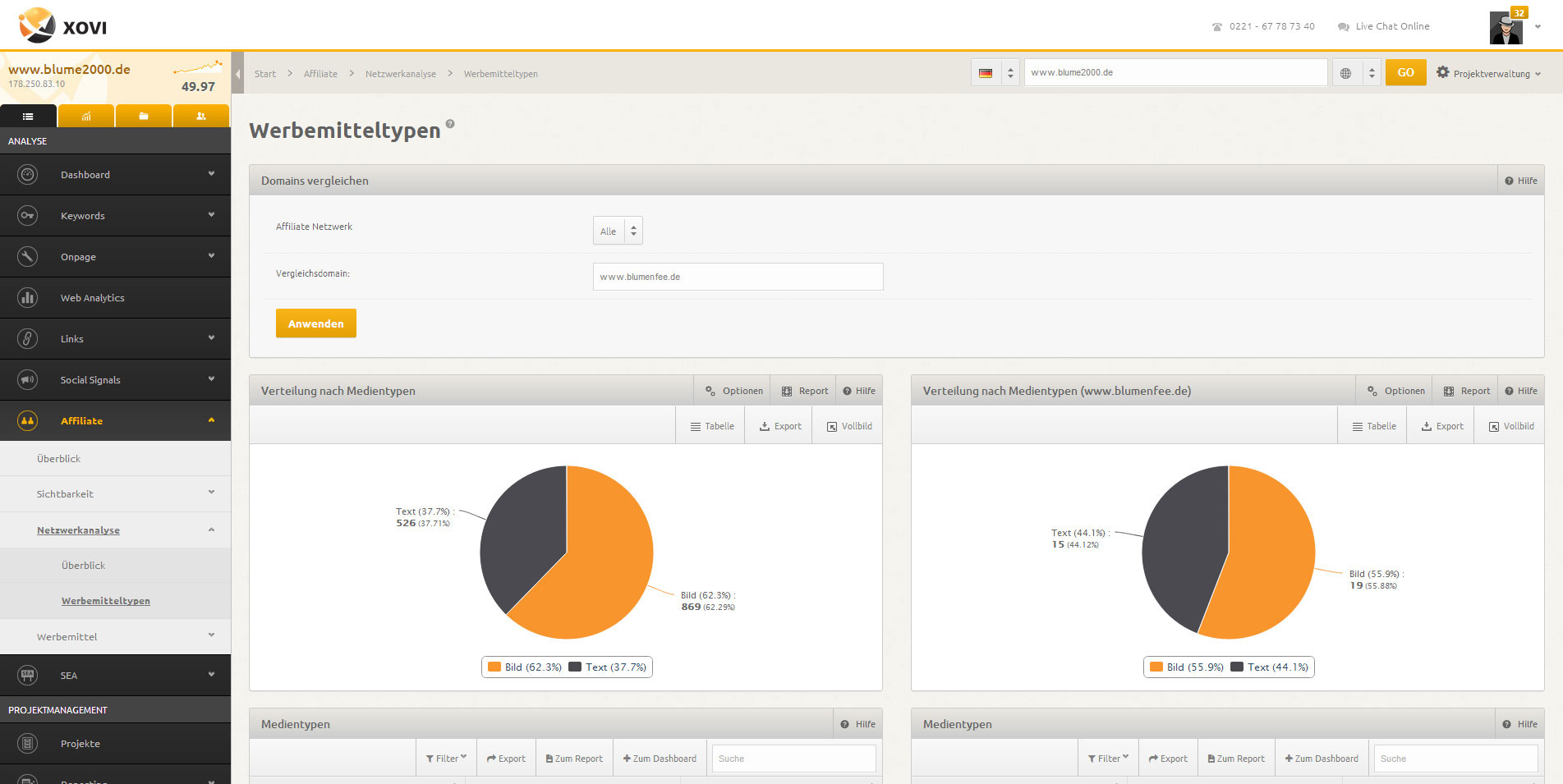Collapse the Affiliate menu chevron
The height and width of the screenshot is (784, 1563).
(211, 420)
